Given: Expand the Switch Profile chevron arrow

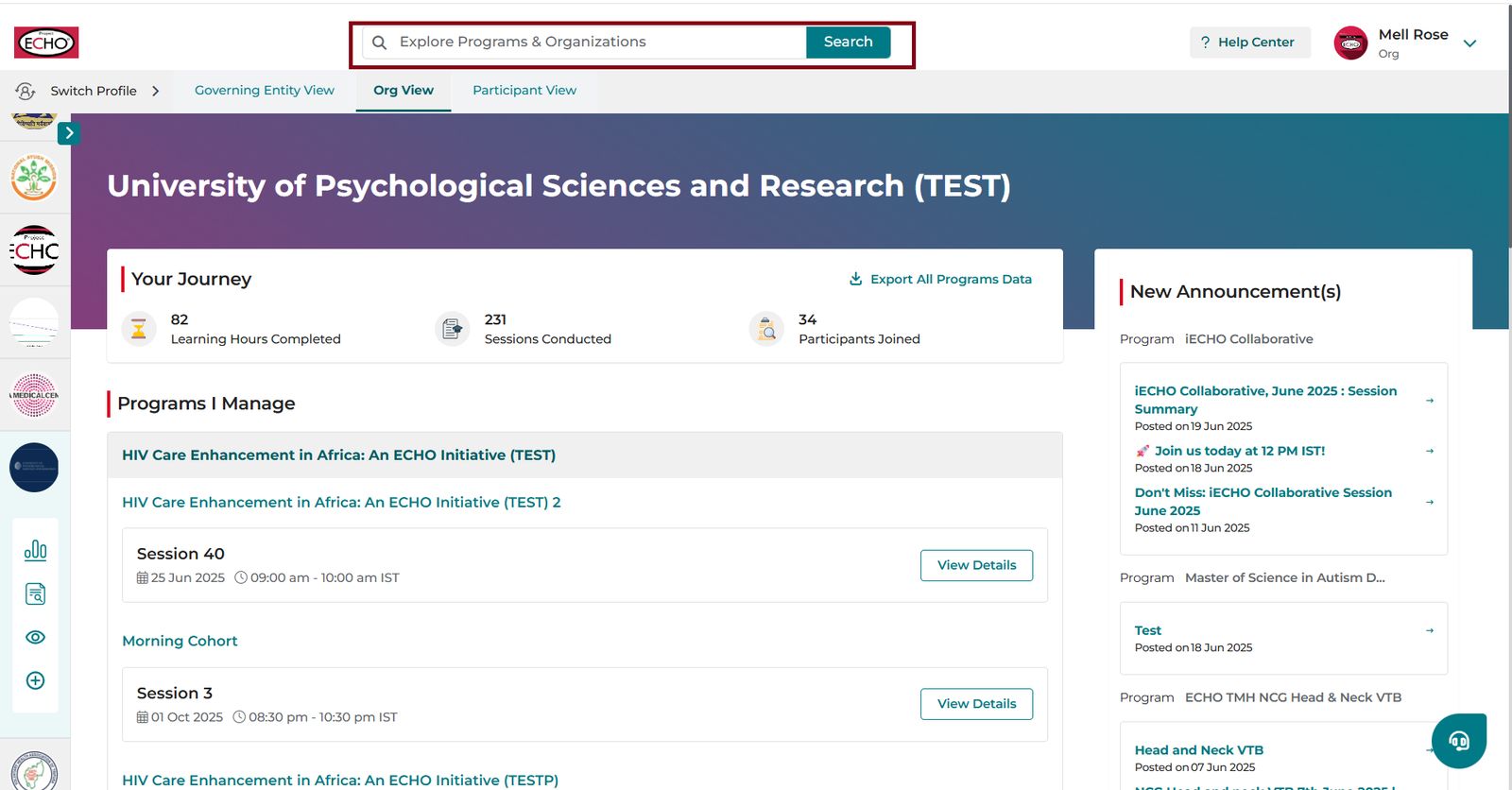Looking at the screenshot, I should click(x=156, y=91).
